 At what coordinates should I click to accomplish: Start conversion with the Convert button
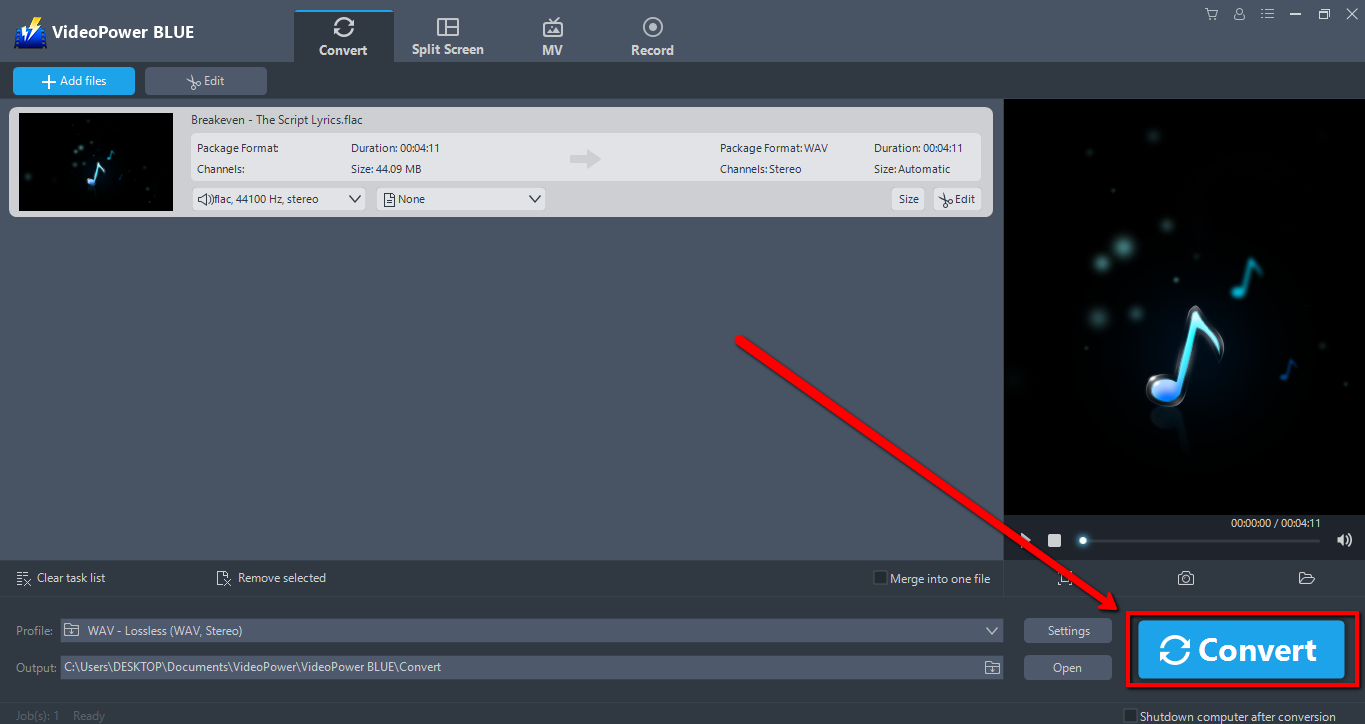pos(1241,649)
